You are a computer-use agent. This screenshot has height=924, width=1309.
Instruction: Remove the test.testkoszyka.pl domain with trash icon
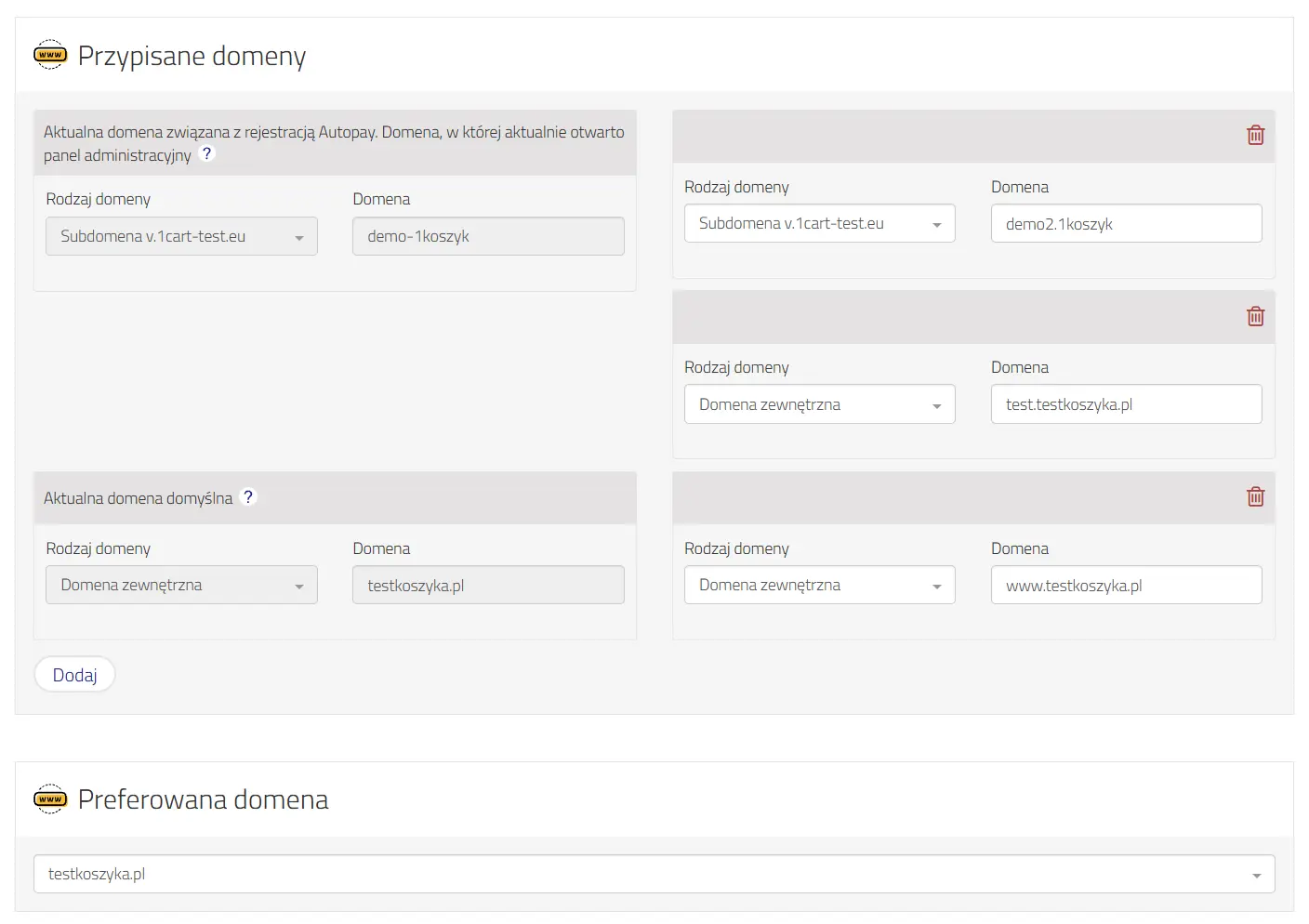pos(1255,317)
